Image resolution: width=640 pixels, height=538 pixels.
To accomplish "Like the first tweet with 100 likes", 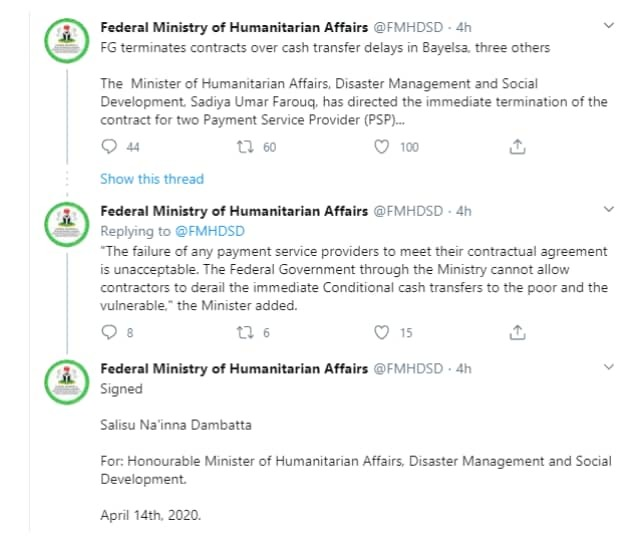I will (381, 147).
